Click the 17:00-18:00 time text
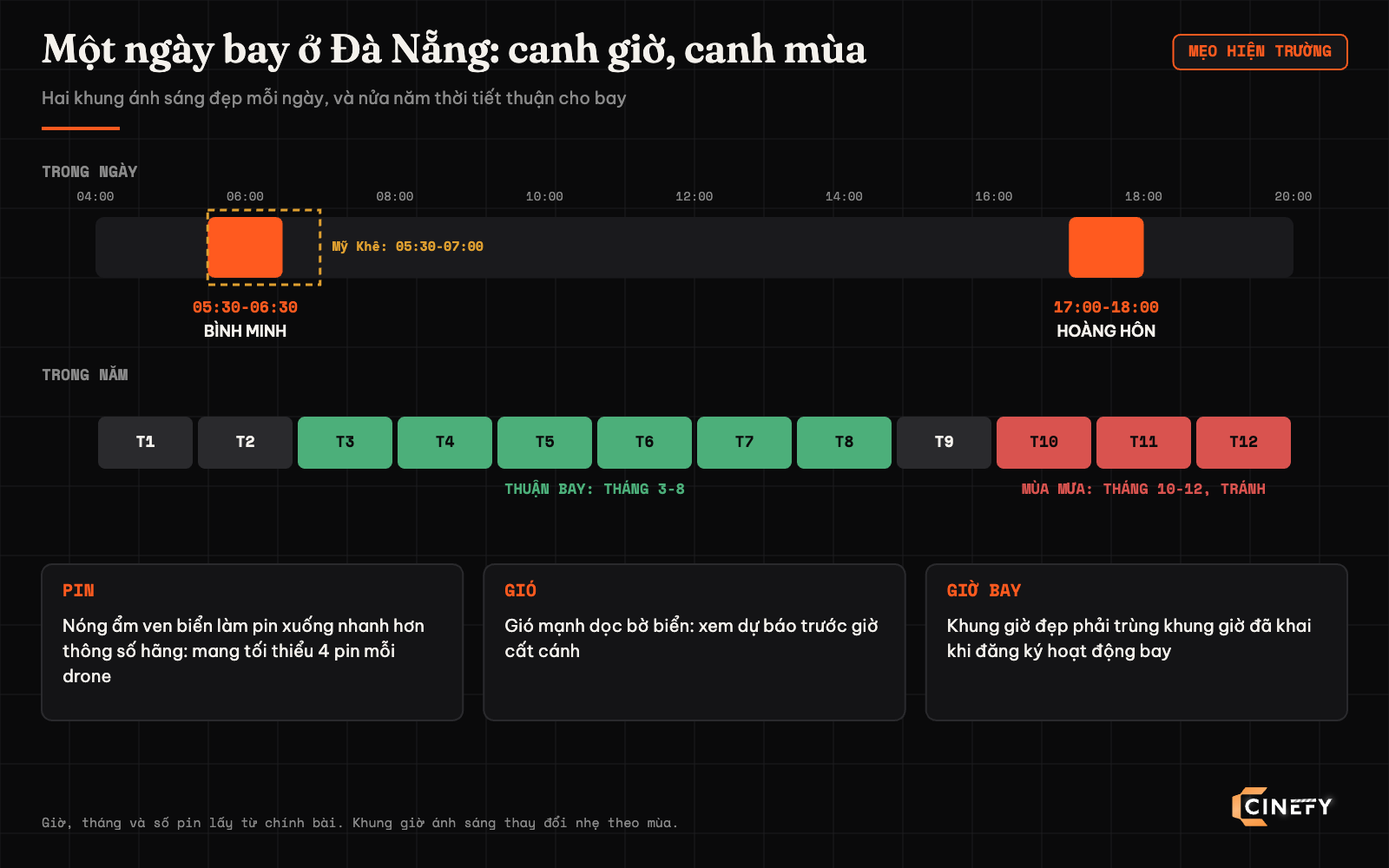The height and width of the screenshot is (868, 1389). pyautogui.click(x=1106, y=307)
